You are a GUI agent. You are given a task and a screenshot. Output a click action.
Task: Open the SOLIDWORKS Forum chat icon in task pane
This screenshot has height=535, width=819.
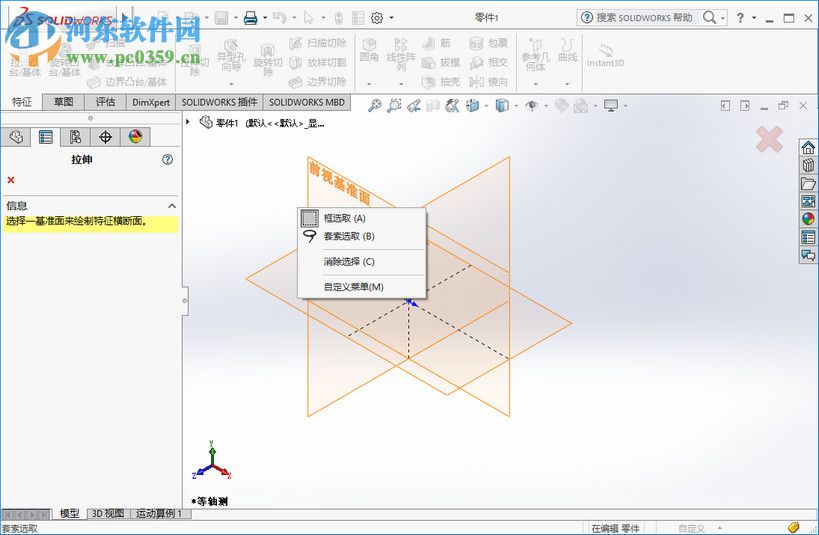tap(808, 255)
